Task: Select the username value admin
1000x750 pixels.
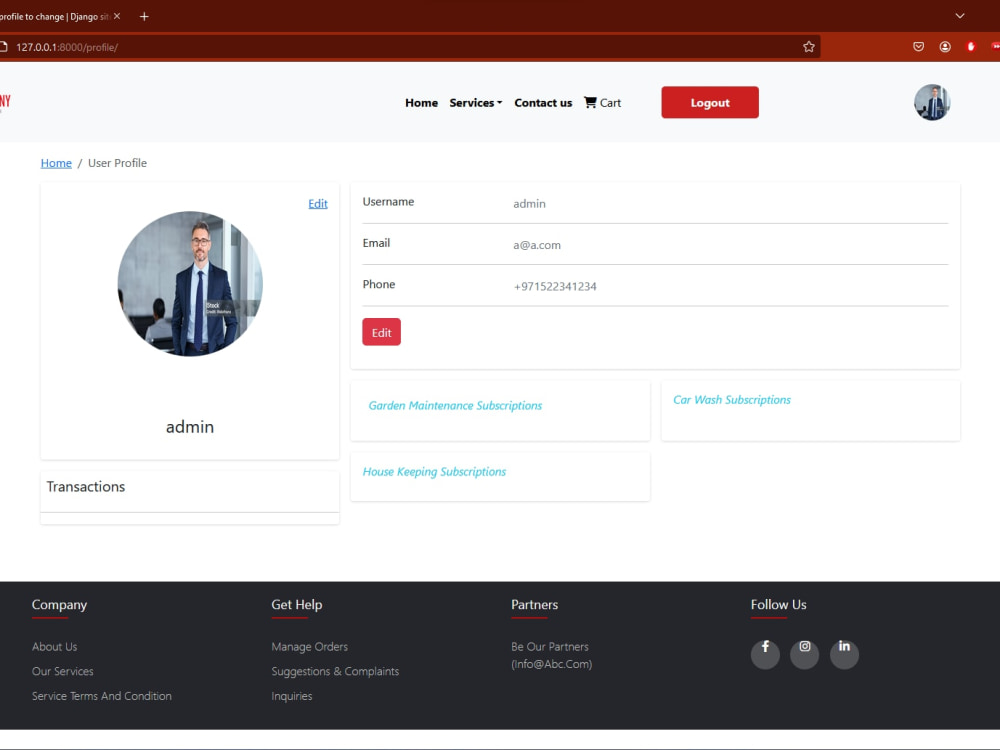Action: (x=529, y=204)
